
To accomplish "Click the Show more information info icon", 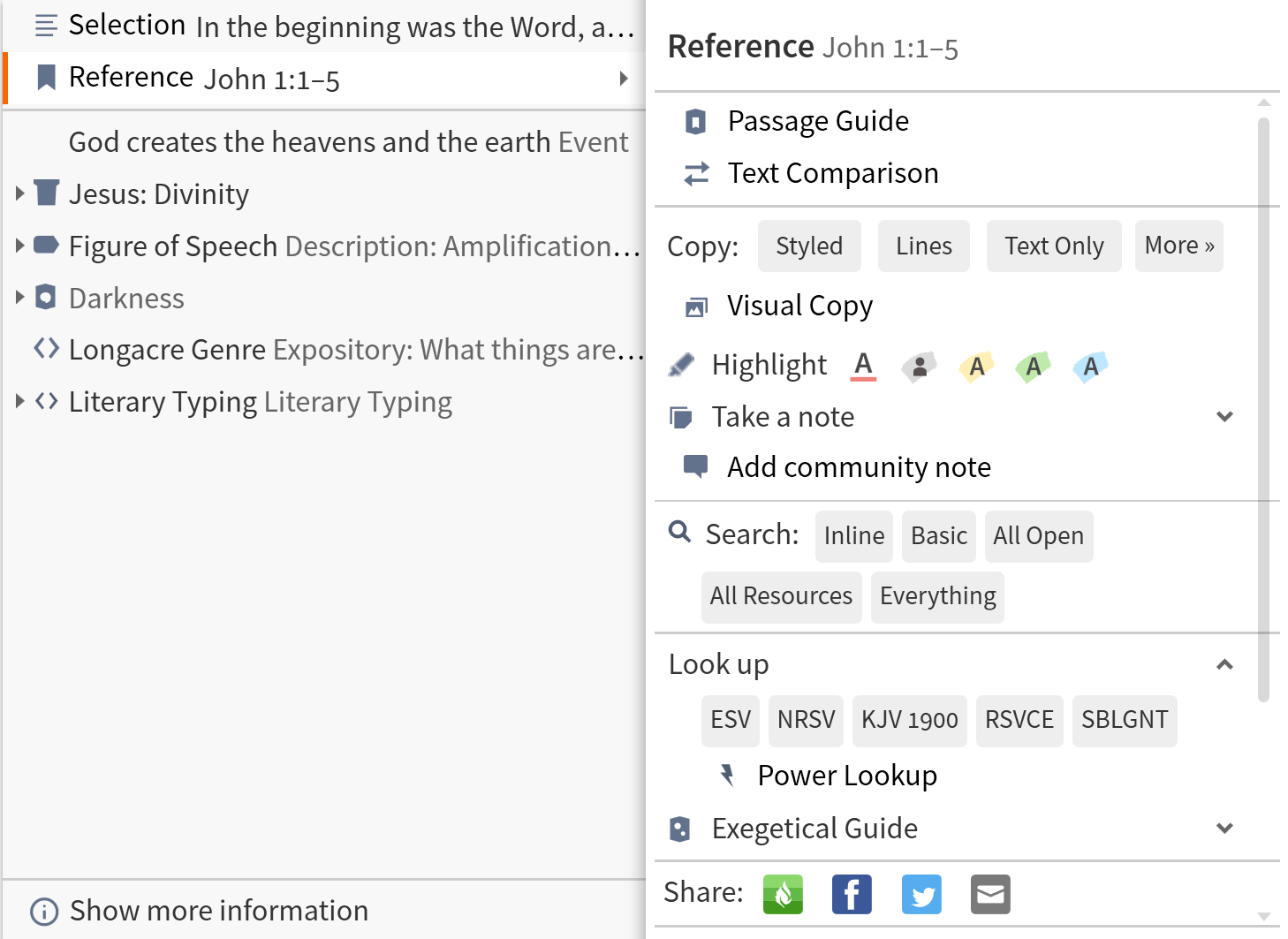I will click(x=44, y=911).
